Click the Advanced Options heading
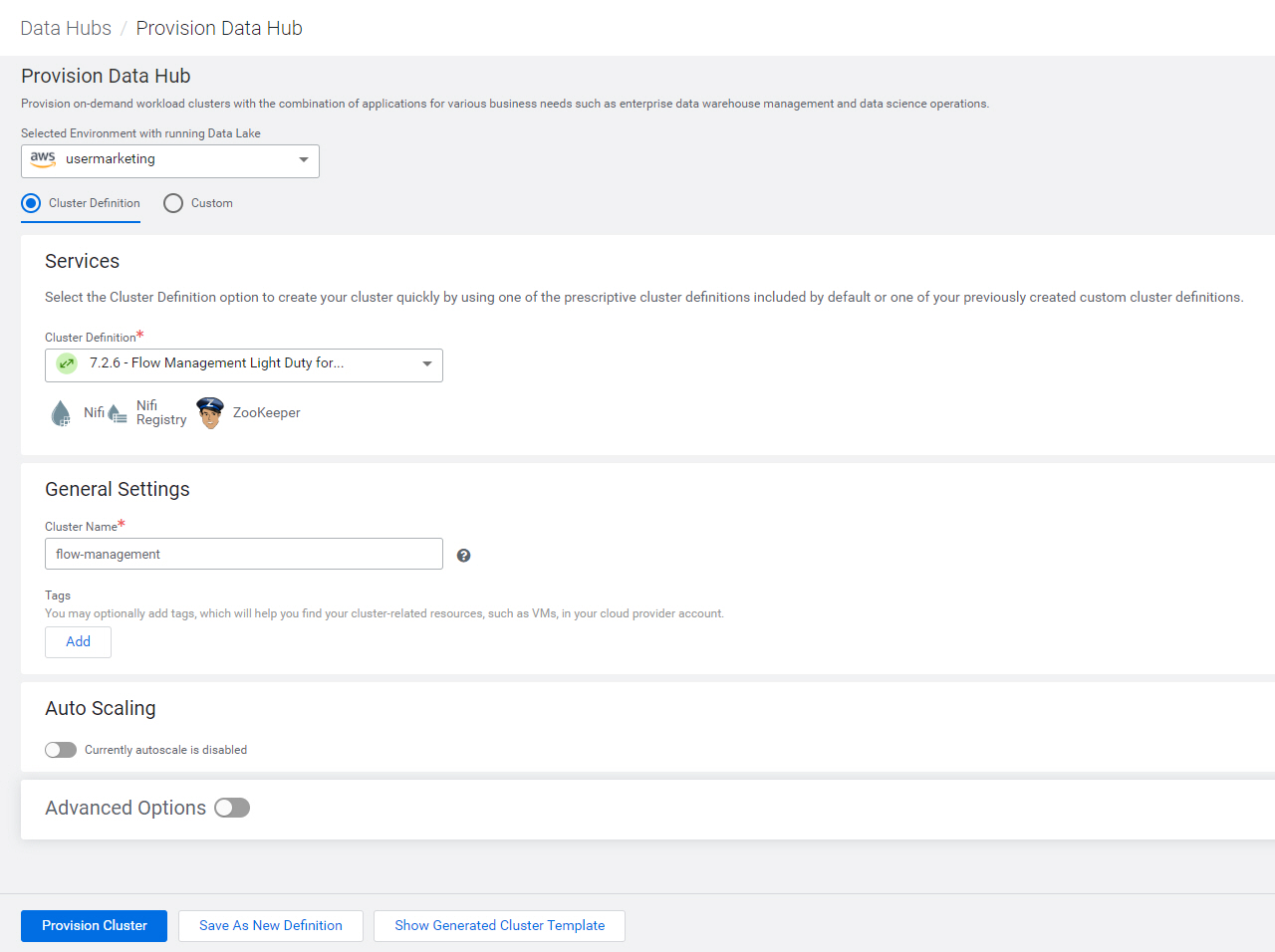This screenshot has height=952, width=1275. click(126, 808)
